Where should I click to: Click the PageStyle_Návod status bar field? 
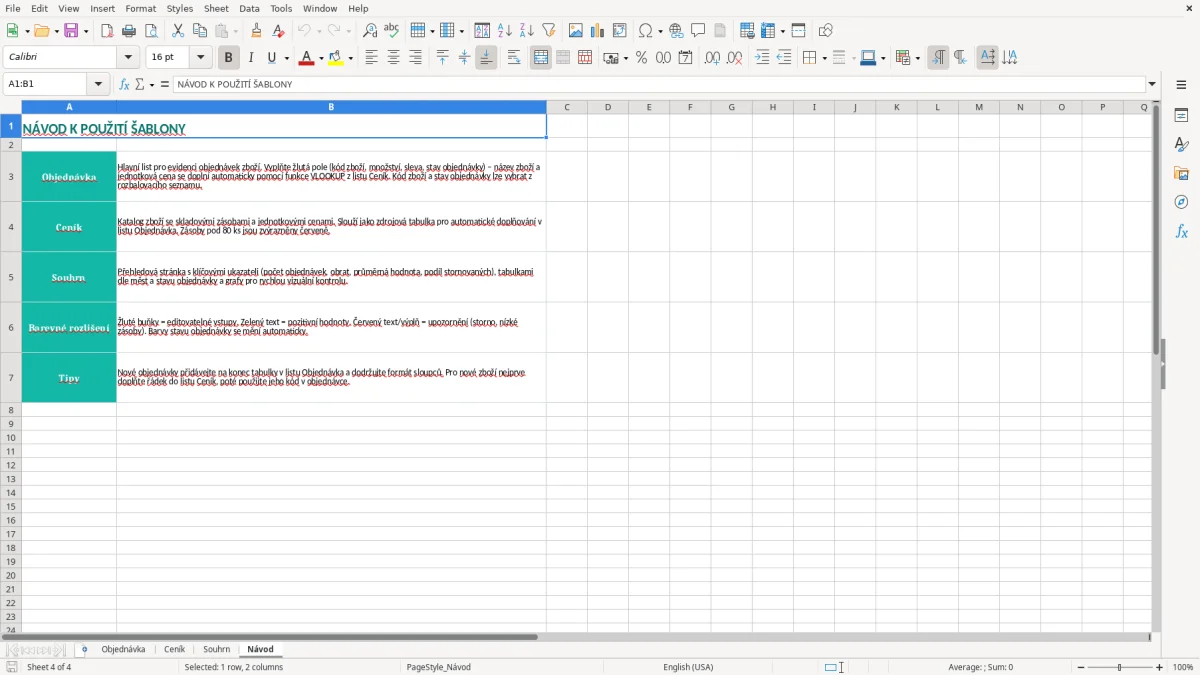[438, 667]
